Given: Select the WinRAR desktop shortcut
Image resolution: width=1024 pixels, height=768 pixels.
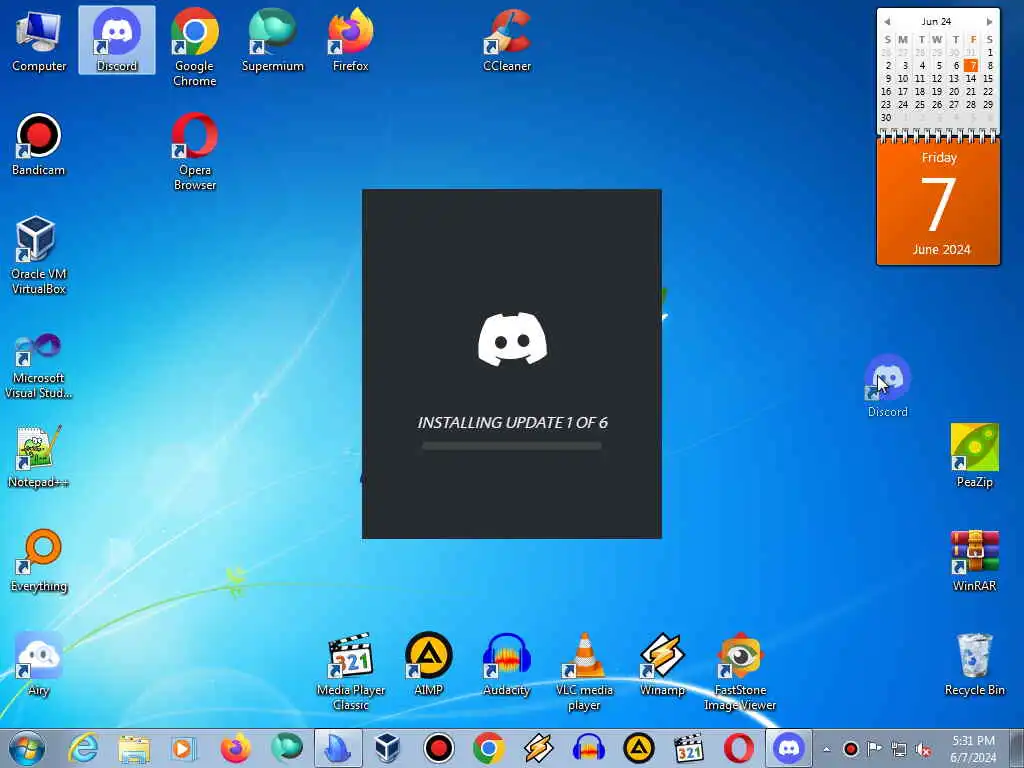Looking at the screenshot, I should point(974,560).
